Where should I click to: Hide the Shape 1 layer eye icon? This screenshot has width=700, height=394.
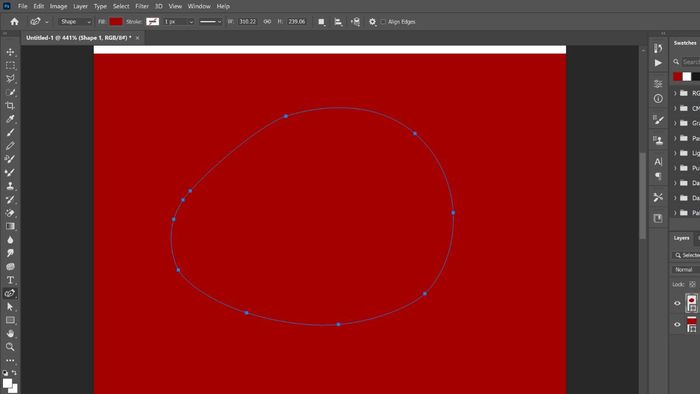[x=677, y=303]
